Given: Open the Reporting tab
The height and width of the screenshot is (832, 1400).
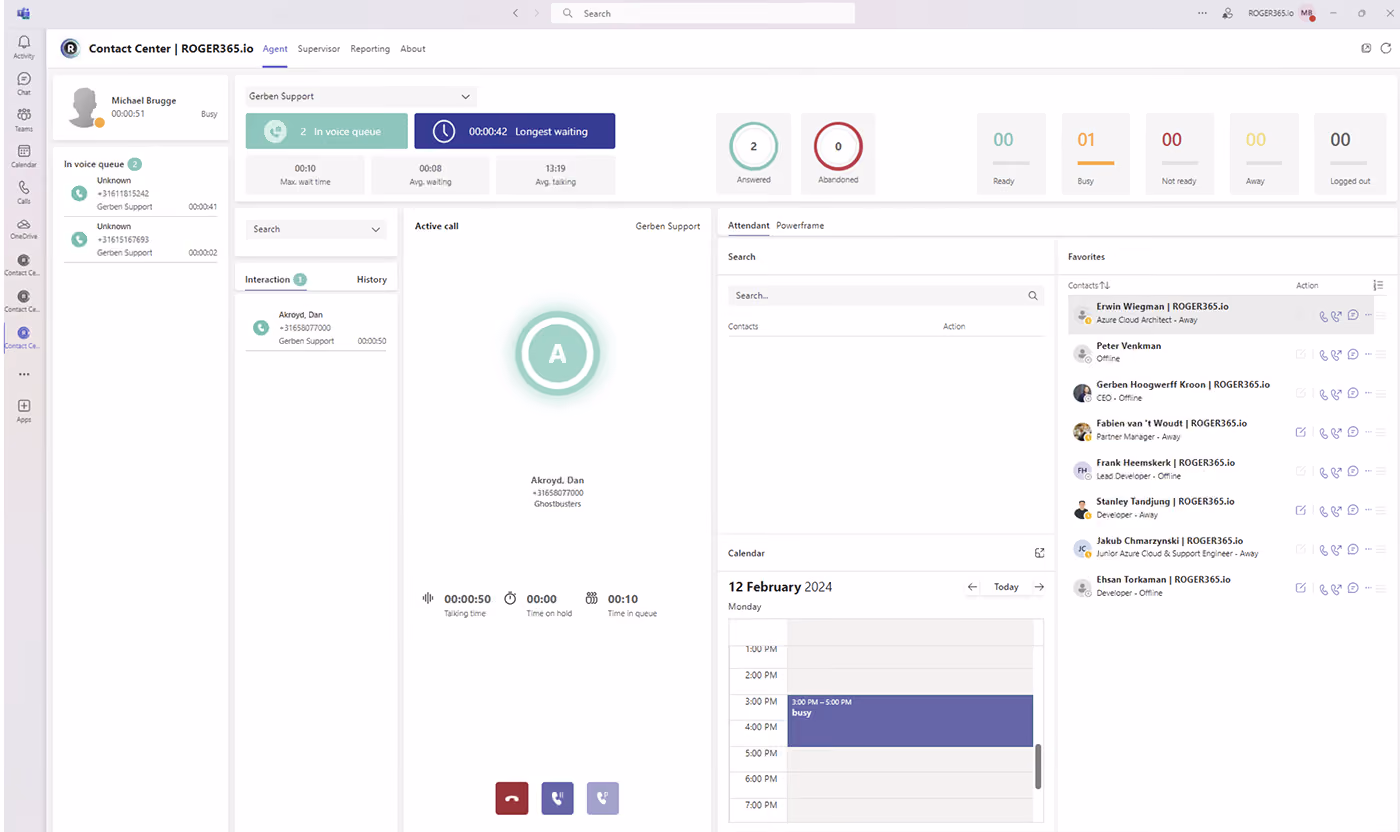Looking at the screenshot, I should click(x=370, y=49).
